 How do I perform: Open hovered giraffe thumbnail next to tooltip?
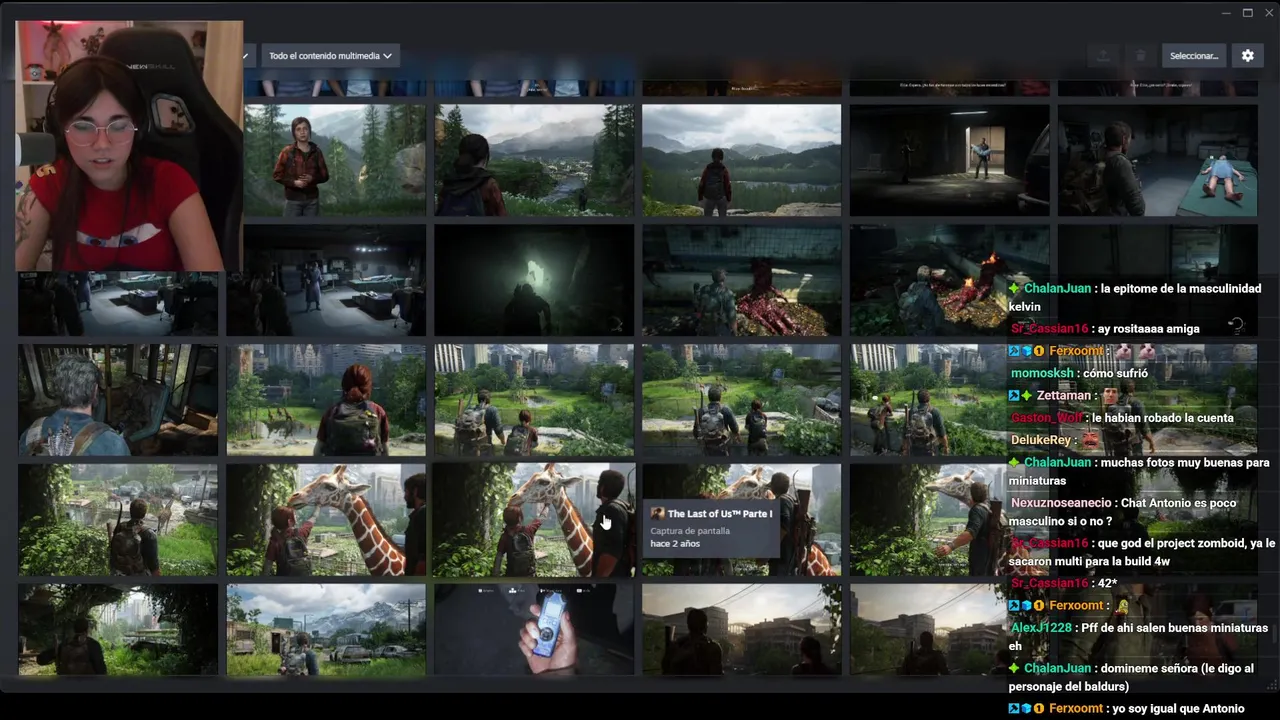534,520
